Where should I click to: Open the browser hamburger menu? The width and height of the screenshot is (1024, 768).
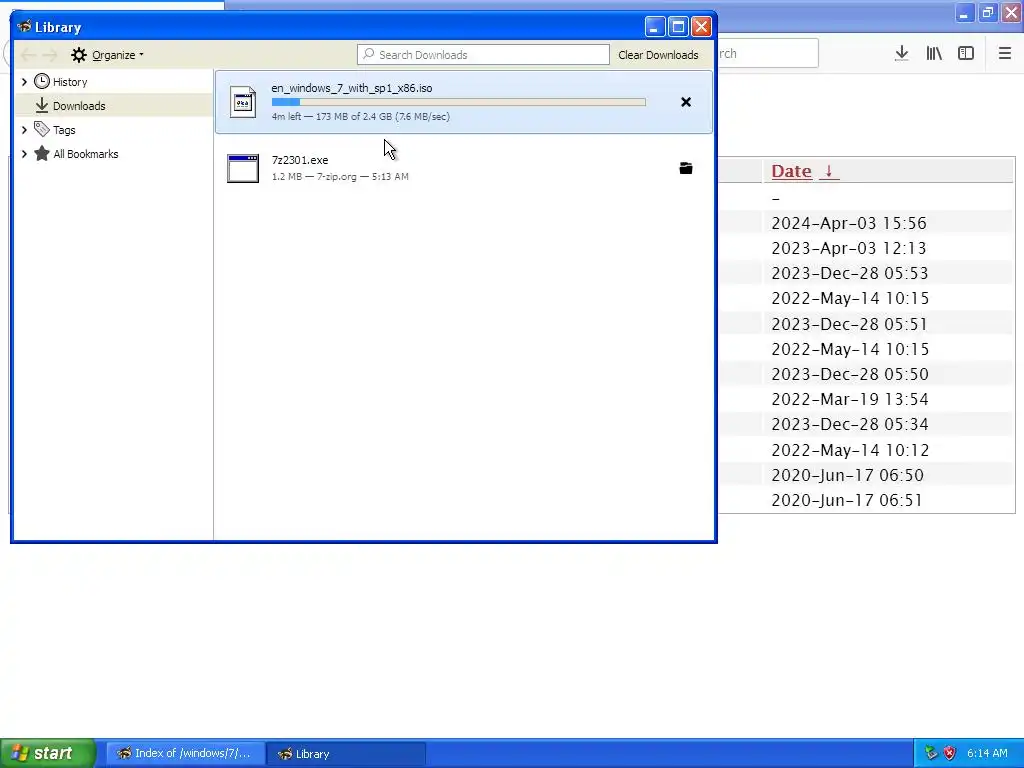click(1004, 54)
